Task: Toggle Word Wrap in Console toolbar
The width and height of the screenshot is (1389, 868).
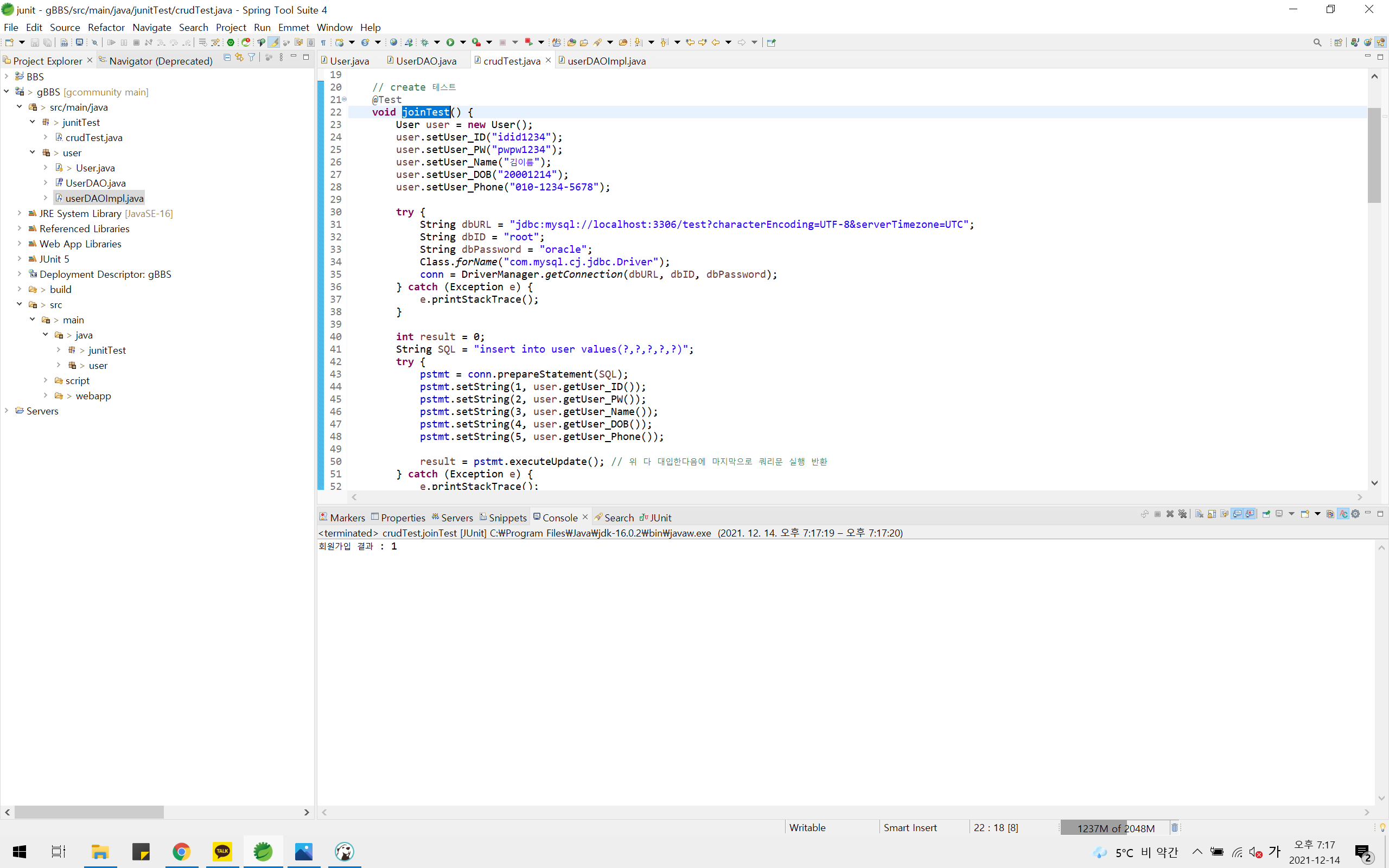Action: [x=1224, y=514]
